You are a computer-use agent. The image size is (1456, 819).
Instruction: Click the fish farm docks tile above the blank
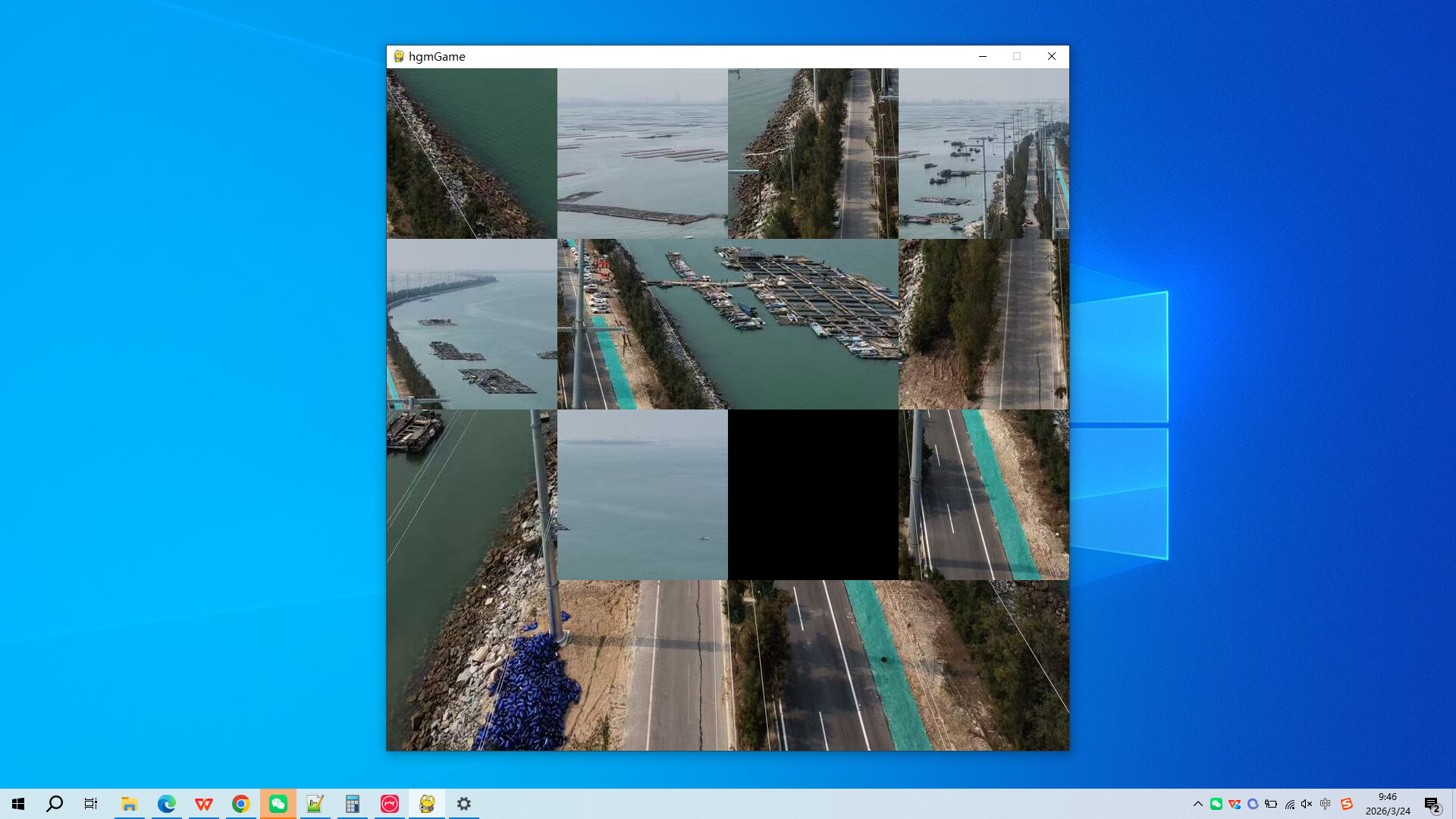point(813,324)
